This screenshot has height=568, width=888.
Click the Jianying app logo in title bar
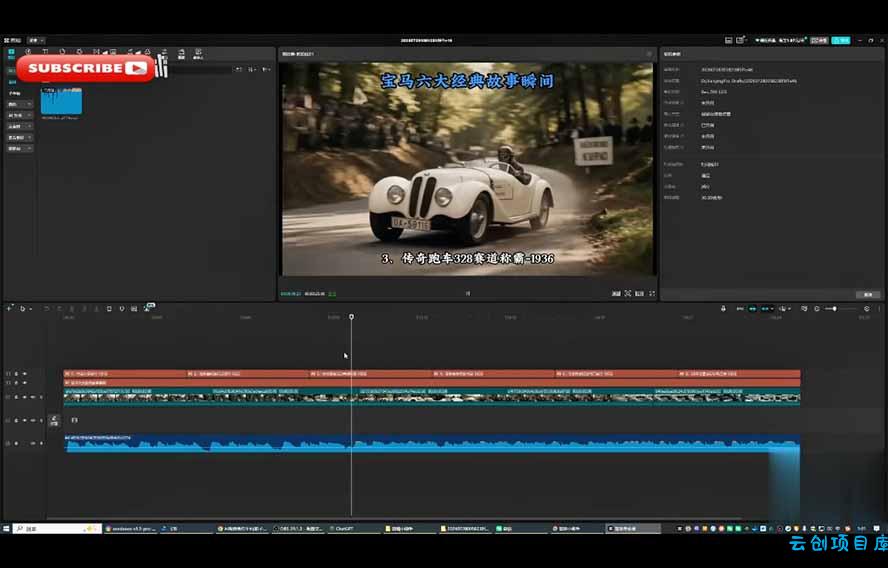pos(12,40)
